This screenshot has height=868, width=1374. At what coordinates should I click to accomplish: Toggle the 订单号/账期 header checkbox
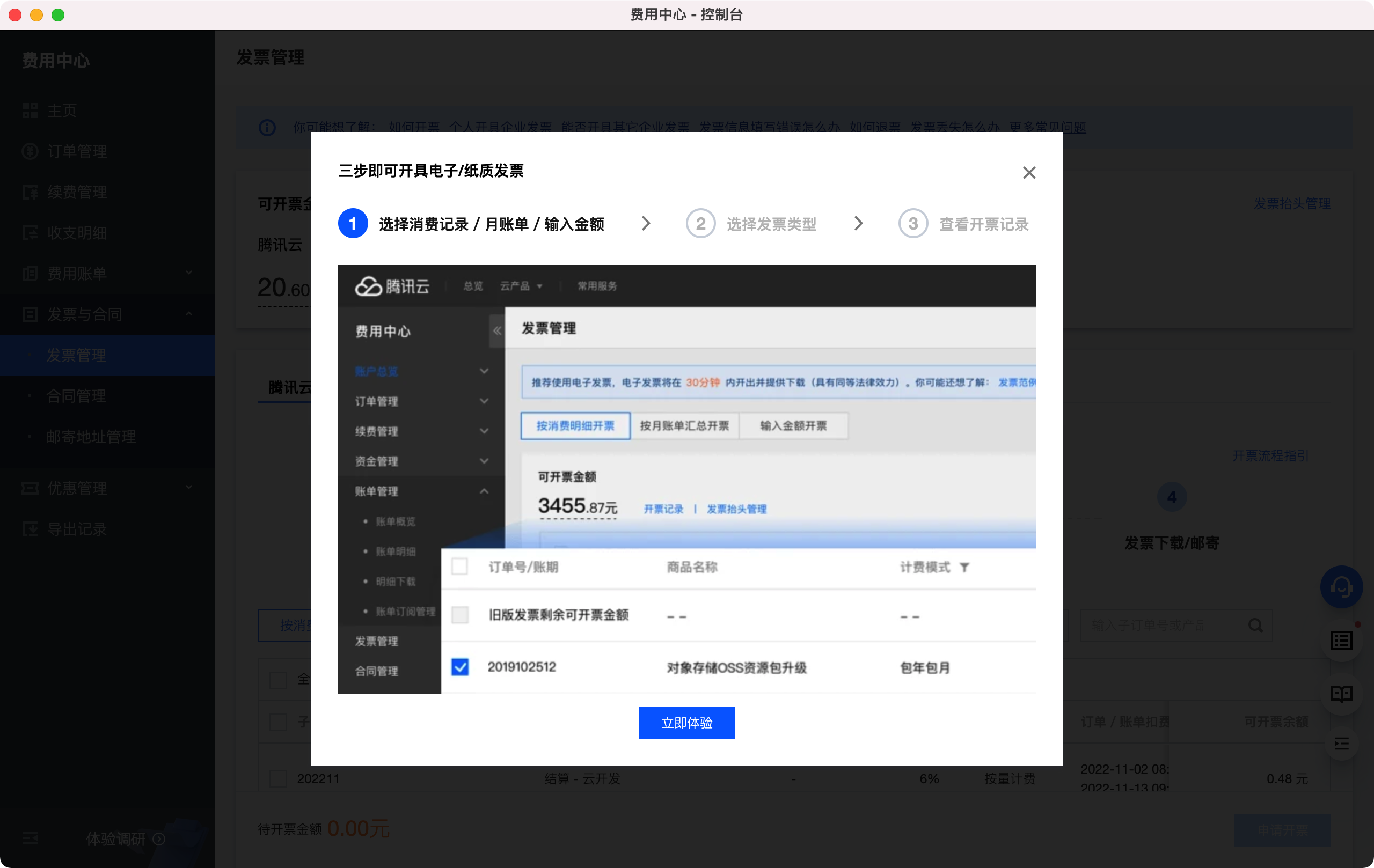tap(459, 567)
